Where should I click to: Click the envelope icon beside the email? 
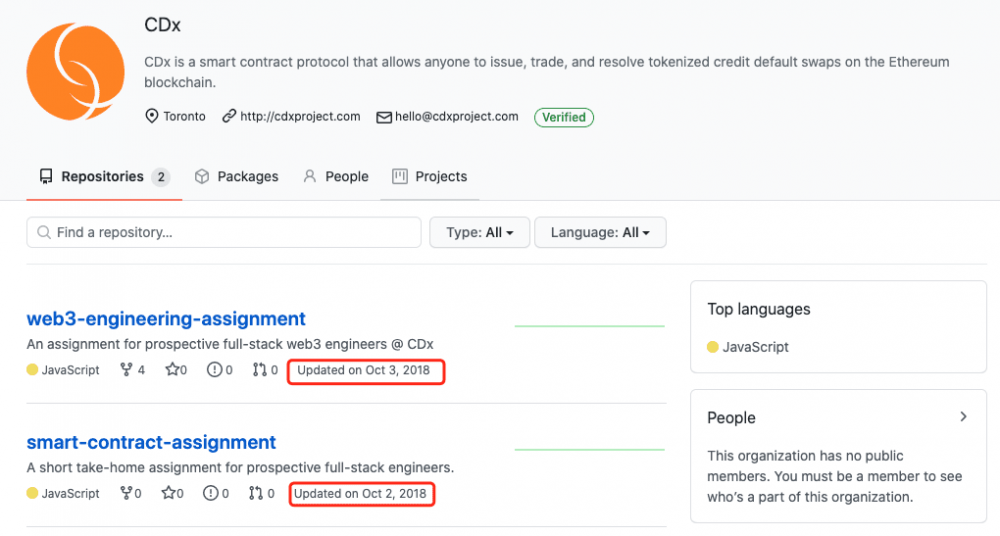pyautogui.click(x=383, y=117)
